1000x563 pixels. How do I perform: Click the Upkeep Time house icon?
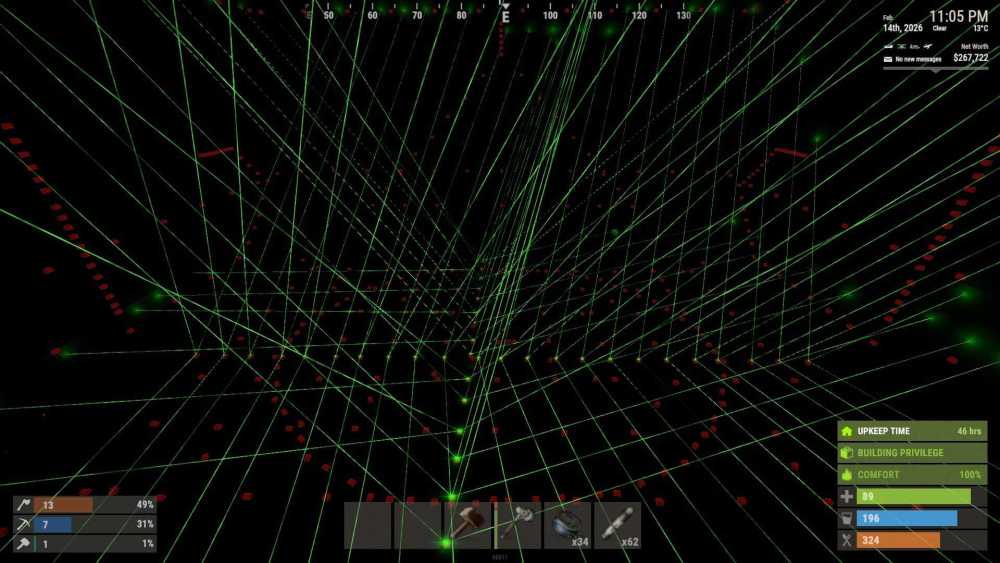[847, 431]
